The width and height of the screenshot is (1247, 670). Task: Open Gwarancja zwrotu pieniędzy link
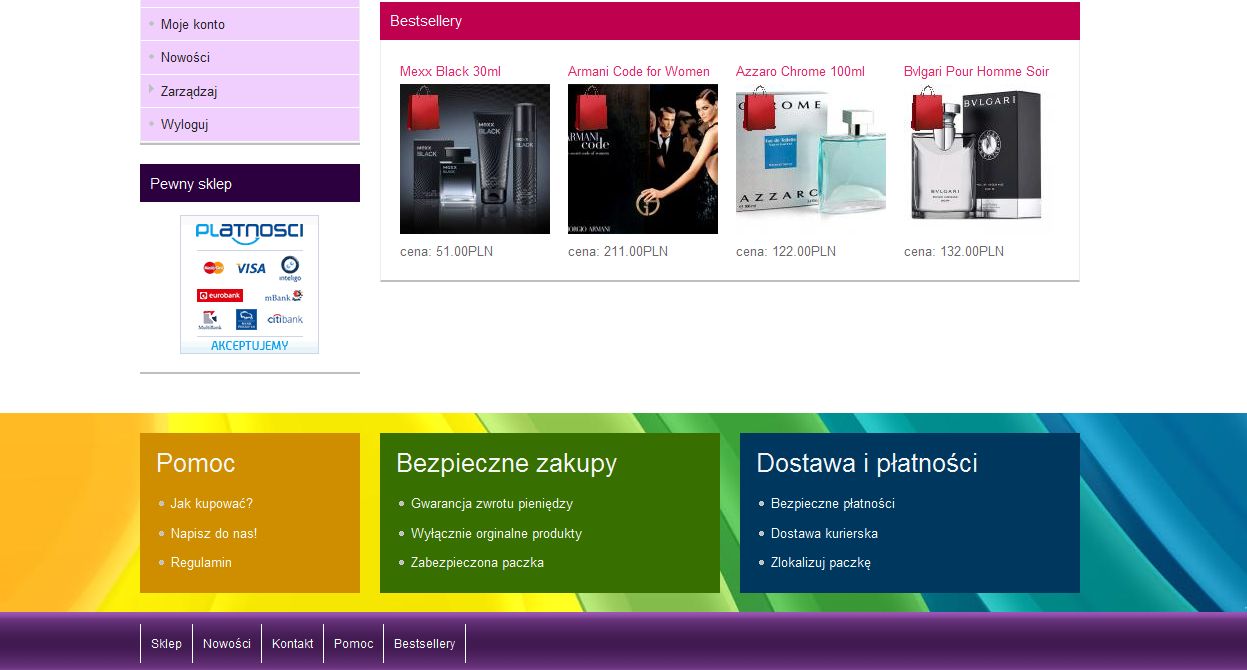[x=492, y=504]
